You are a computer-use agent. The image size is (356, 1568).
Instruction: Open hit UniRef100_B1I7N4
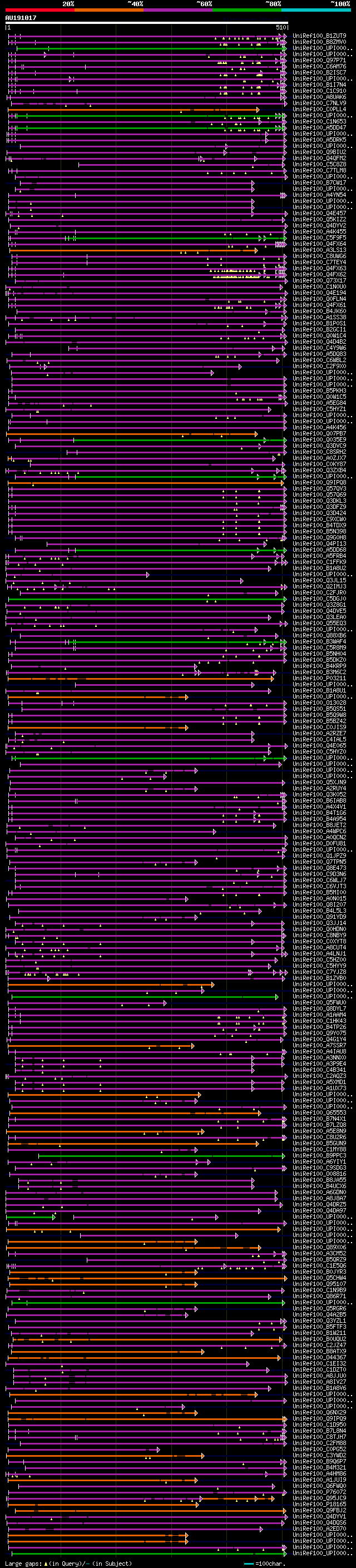coord(319,85)
